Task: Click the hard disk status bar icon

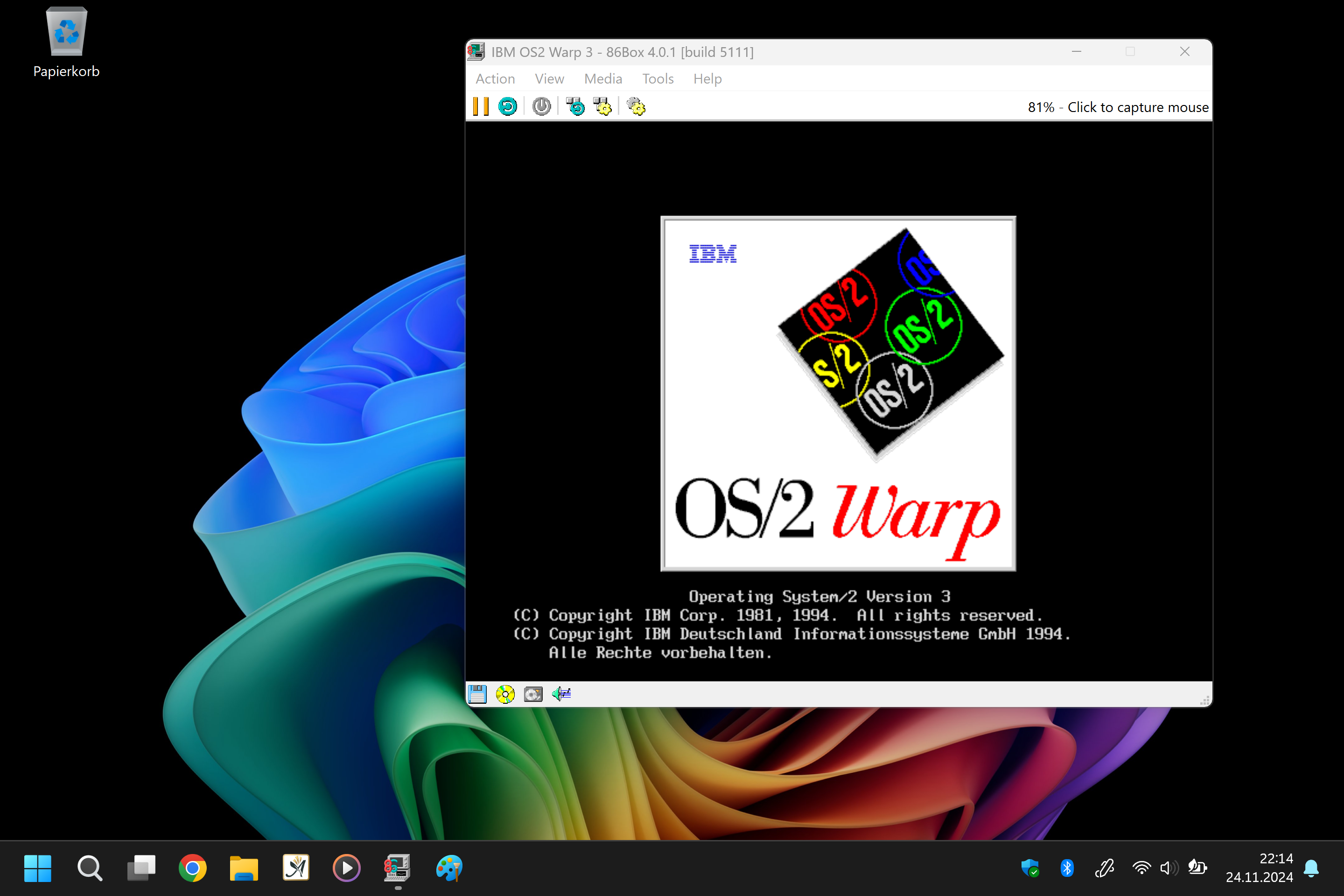Action: pyautogui.click(x=533, y=694)
